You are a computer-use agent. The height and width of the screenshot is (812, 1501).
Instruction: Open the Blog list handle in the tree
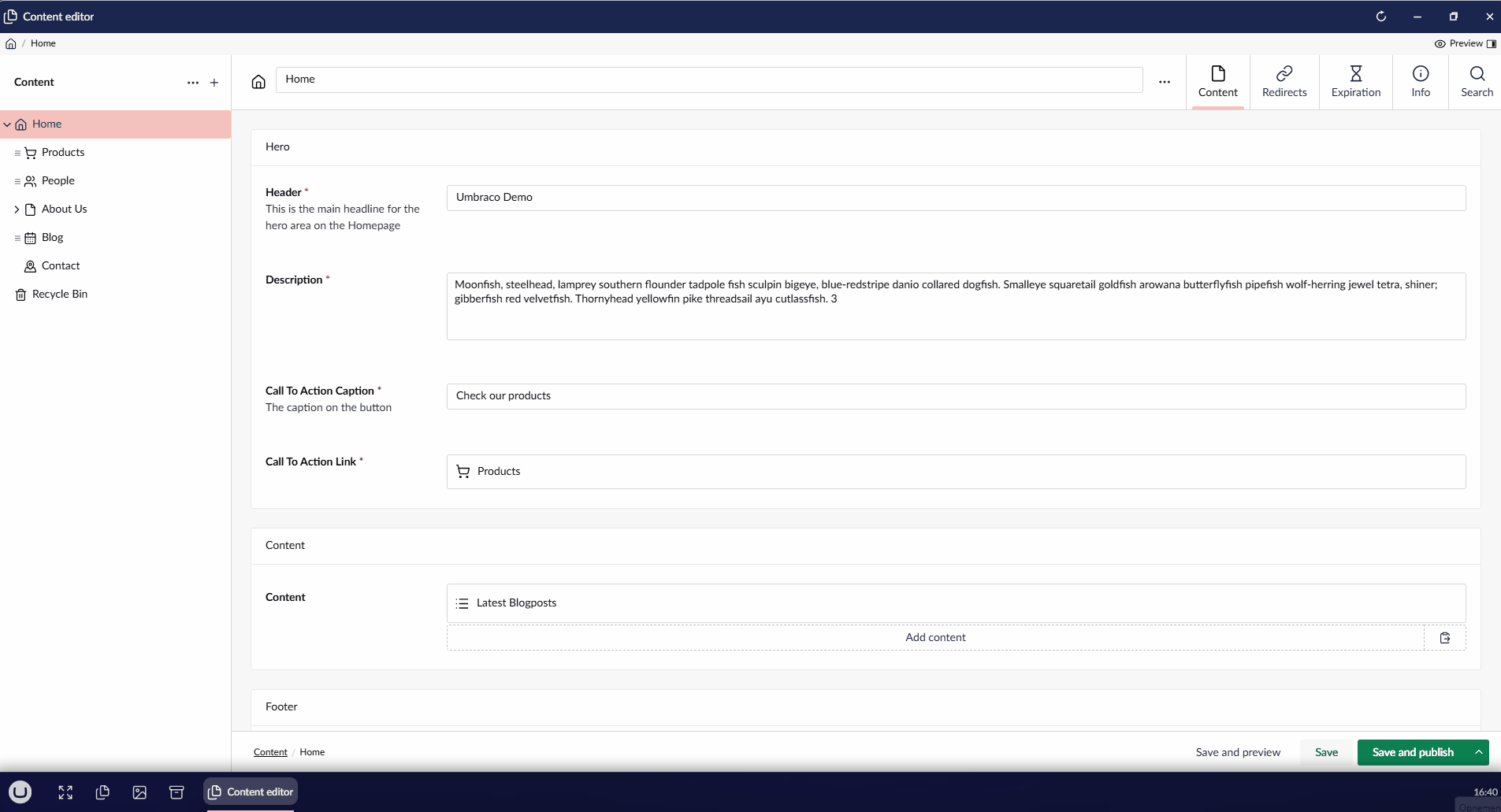pyautogui.click(x=17, y=238)
